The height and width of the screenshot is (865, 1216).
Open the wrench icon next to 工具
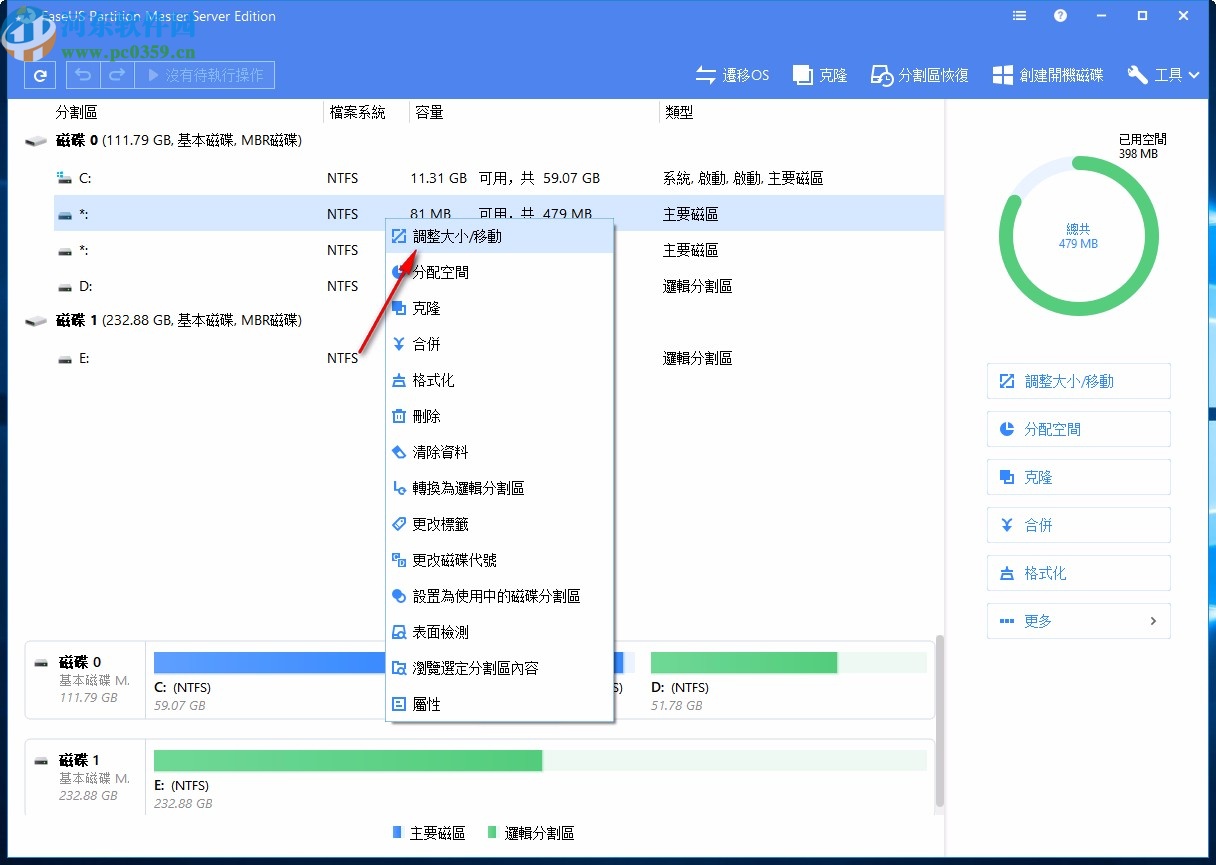1137,74
